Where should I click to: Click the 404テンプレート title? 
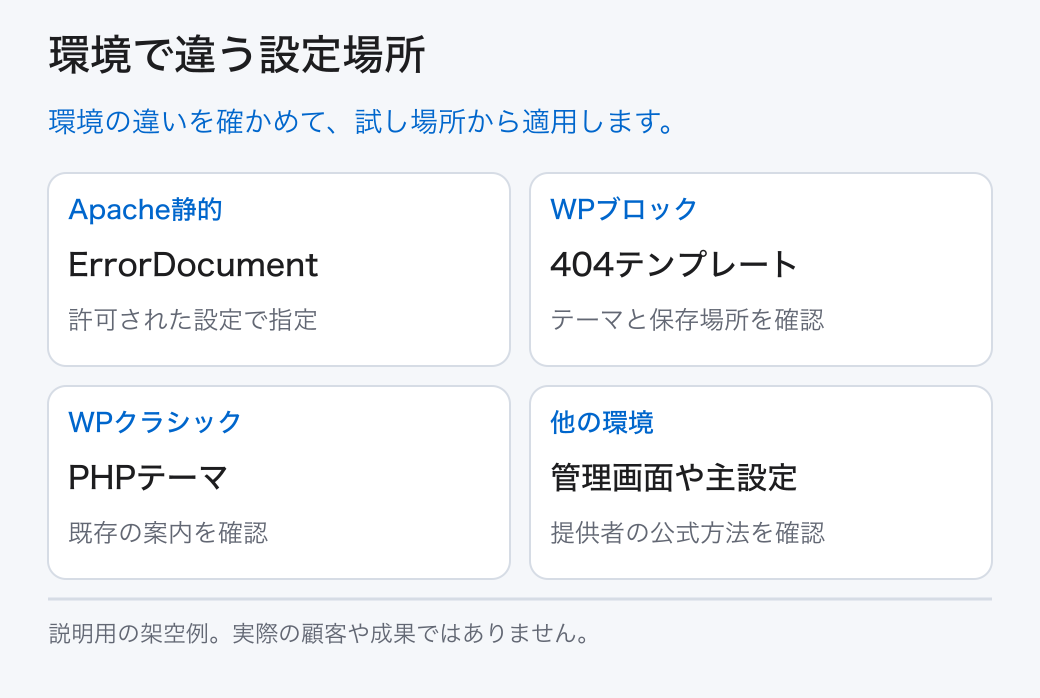click(674, 265)
